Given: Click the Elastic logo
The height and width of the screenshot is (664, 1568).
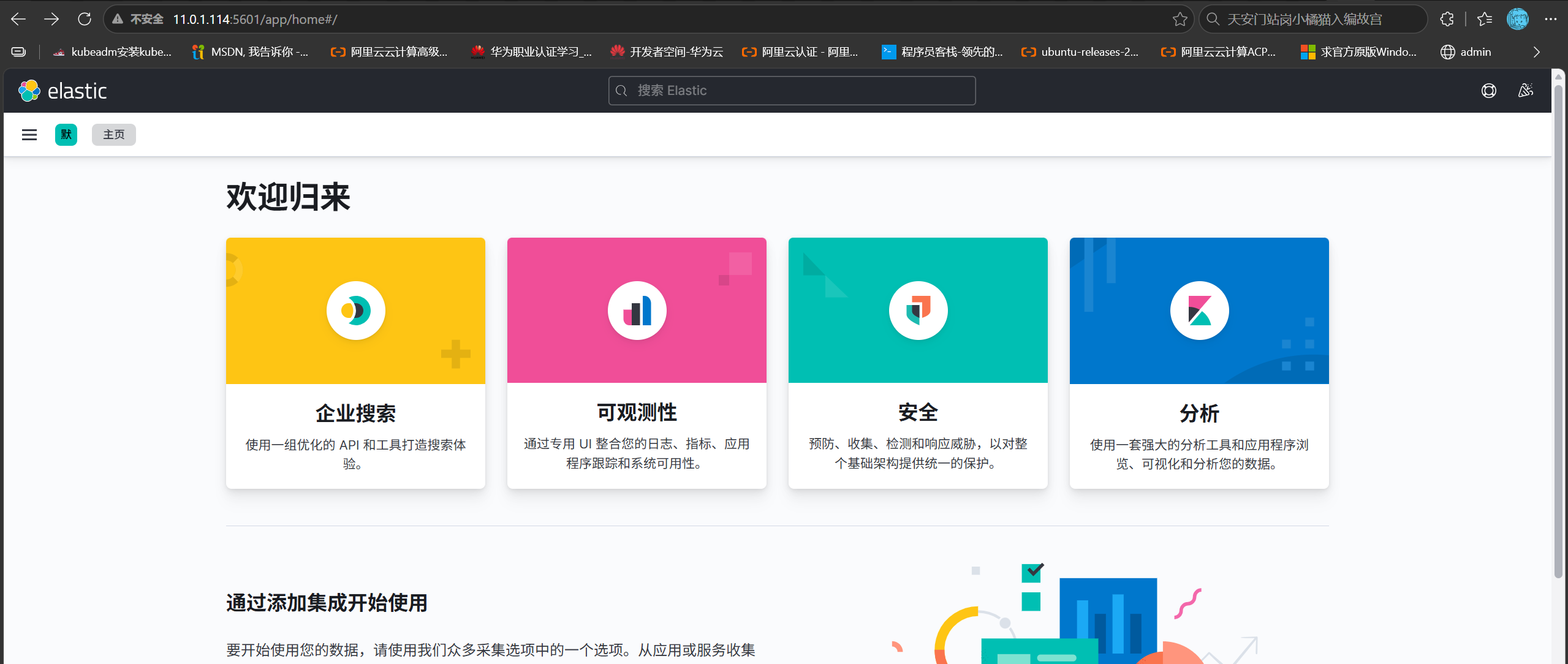Looking at the screenshot, I should (x=62, y=91).
